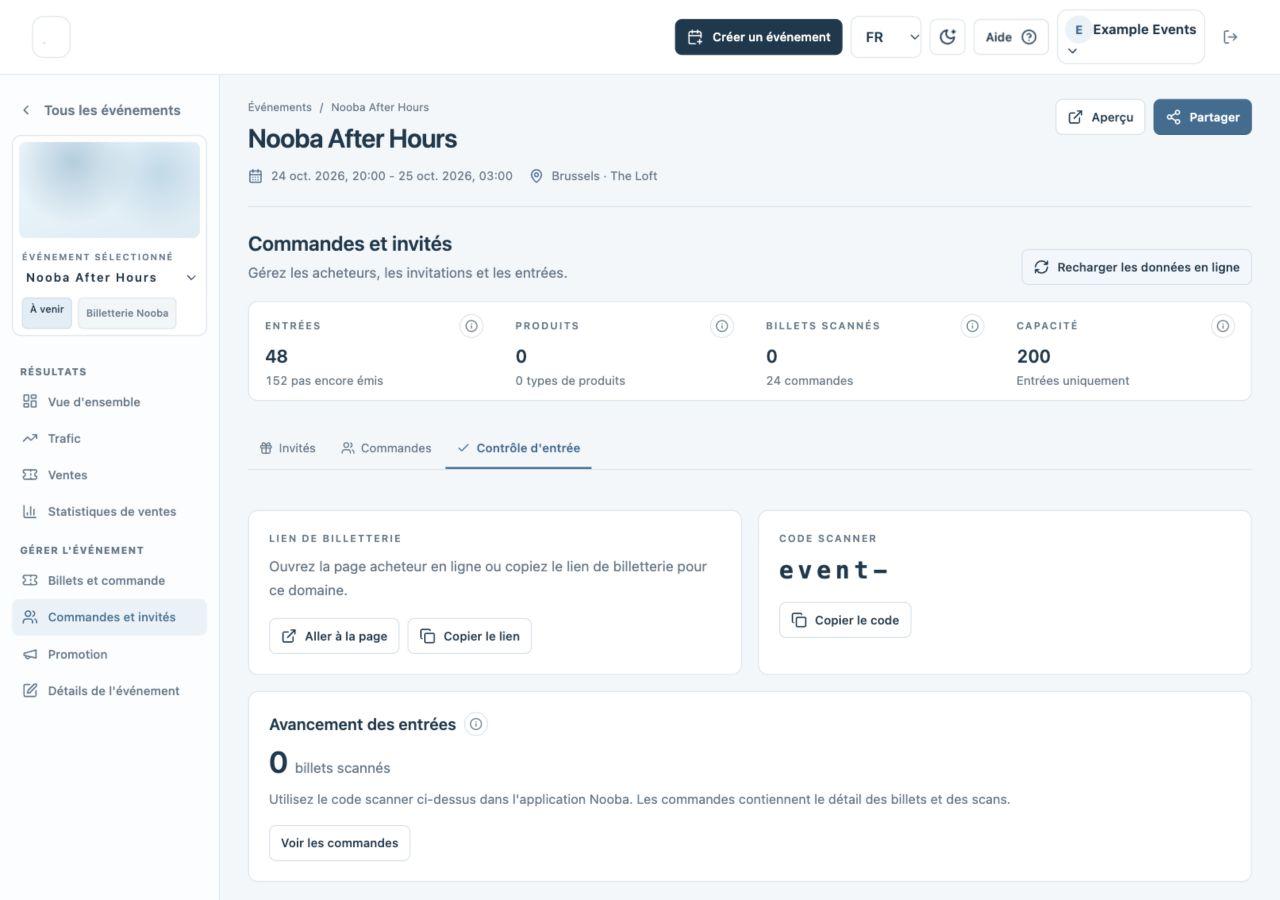
Task: Click Recharger les données en ligne
Action: point(1136,267)
